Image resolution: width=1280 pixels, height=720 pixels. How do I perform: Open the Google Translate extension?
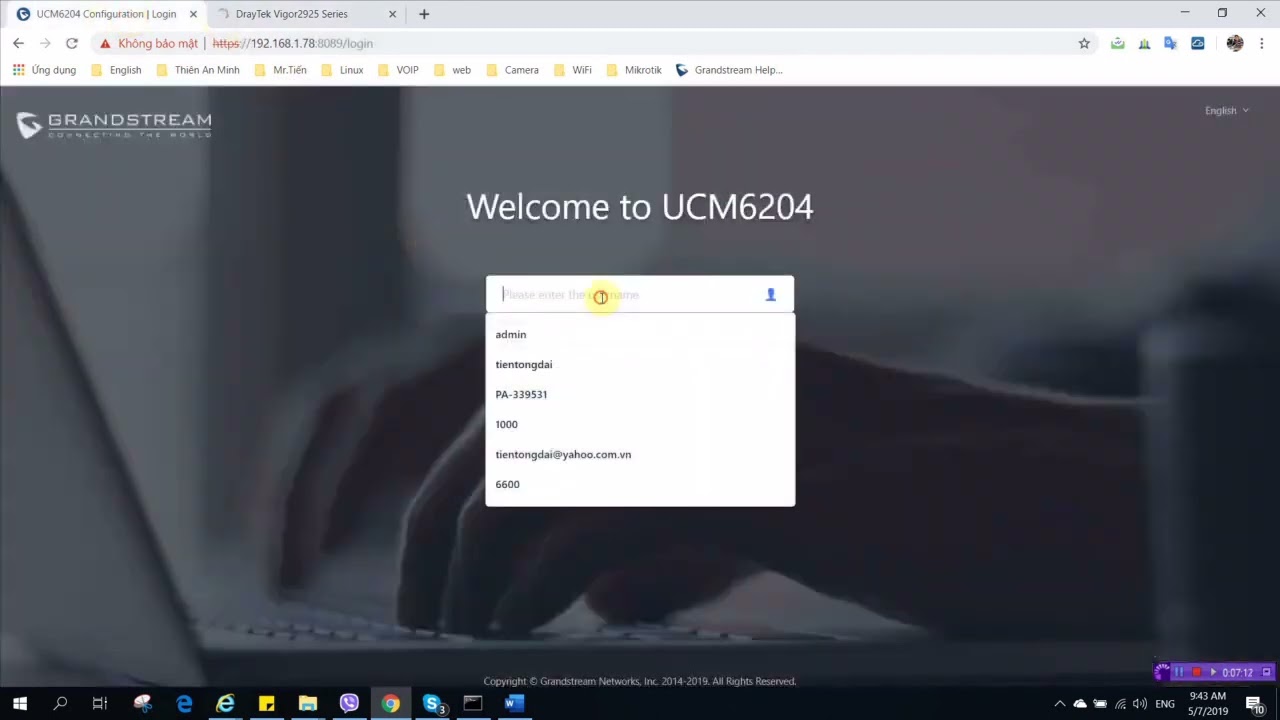point(1171,43)
